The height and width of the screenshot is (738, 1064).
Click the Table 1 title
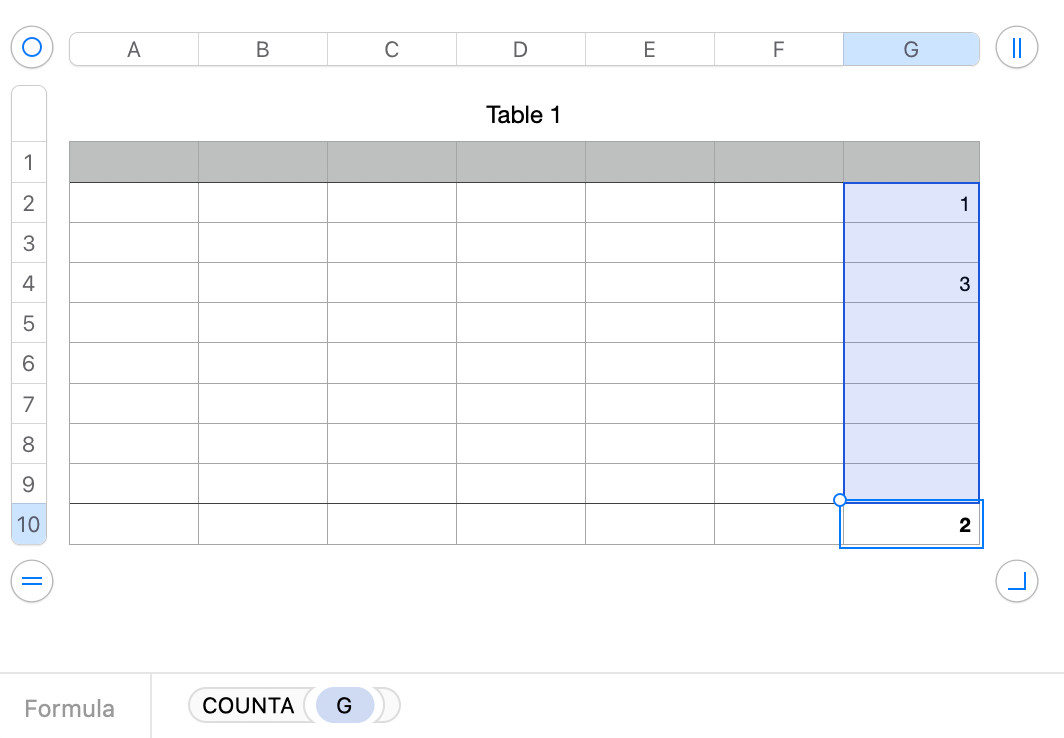pos(523,115)
